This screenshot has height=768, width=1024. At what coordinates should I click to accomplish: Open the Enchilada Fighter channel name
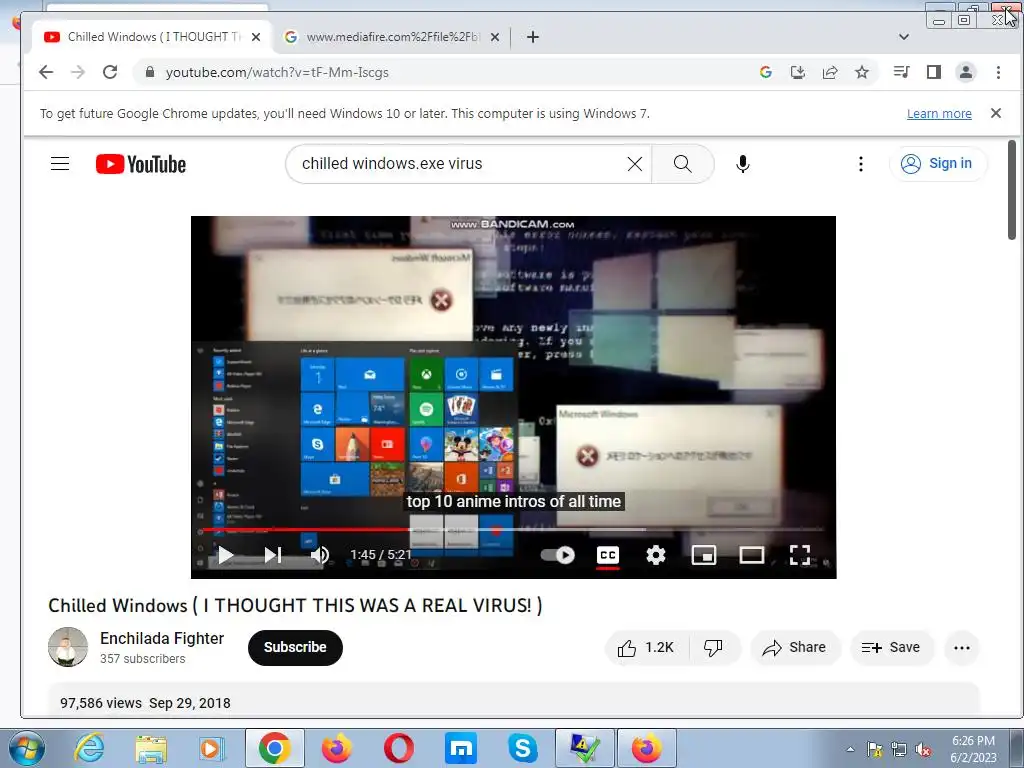[162, 638]
